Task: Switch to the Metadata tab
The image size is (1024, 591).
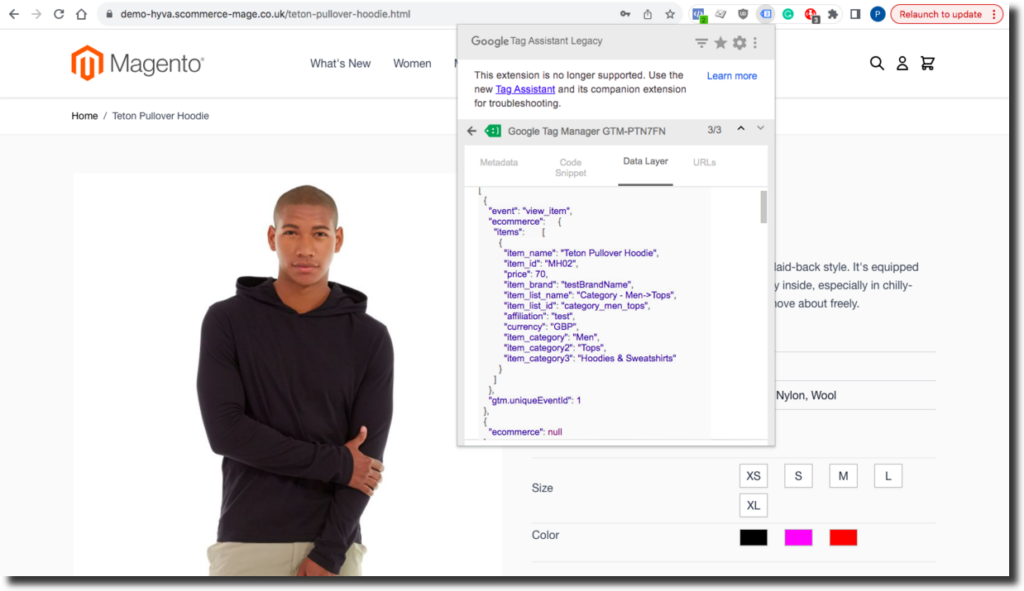Action: pos(499,162)
